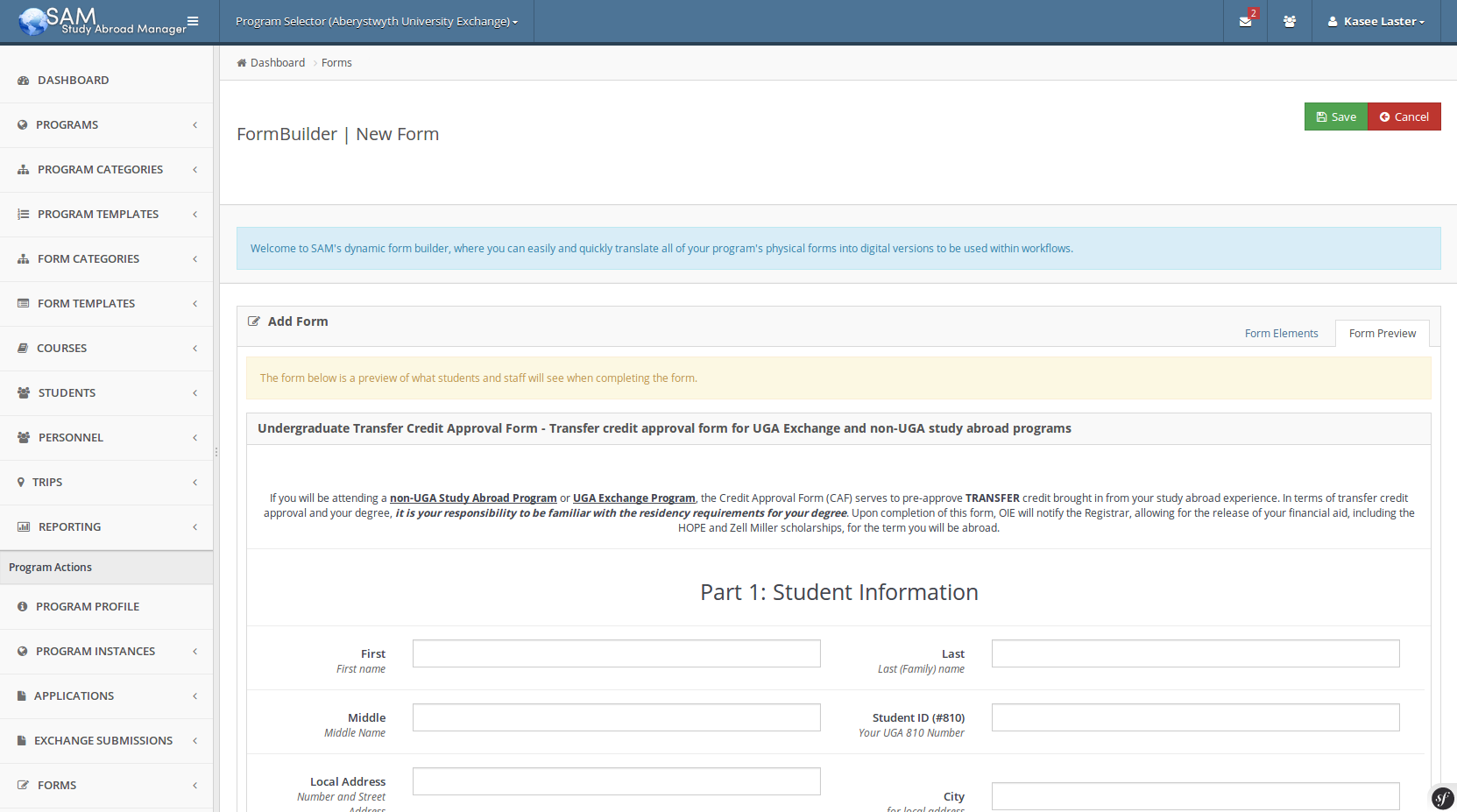Click the Forms edit icon in sidebar
1457x812 pixels.
(x=24, y=786)
